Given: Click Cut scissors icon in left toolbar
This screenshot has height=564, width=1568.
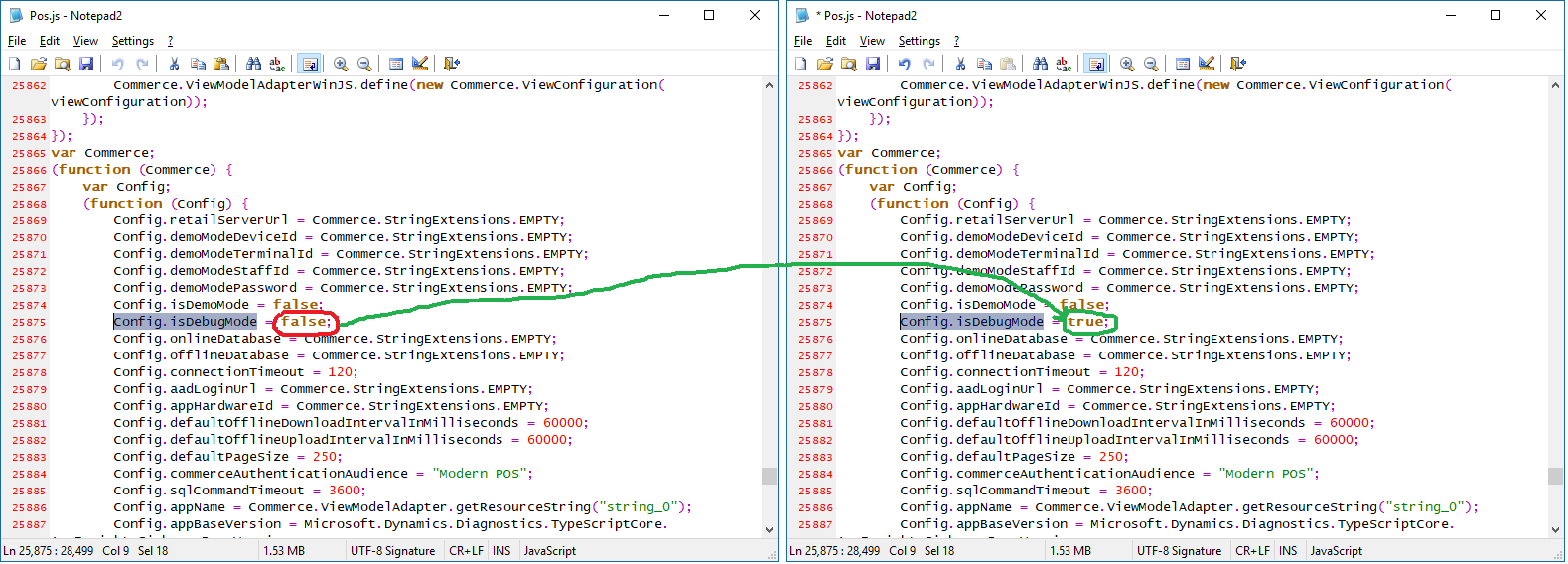Looking at the screenshot, I should click(x=174, y=64).
